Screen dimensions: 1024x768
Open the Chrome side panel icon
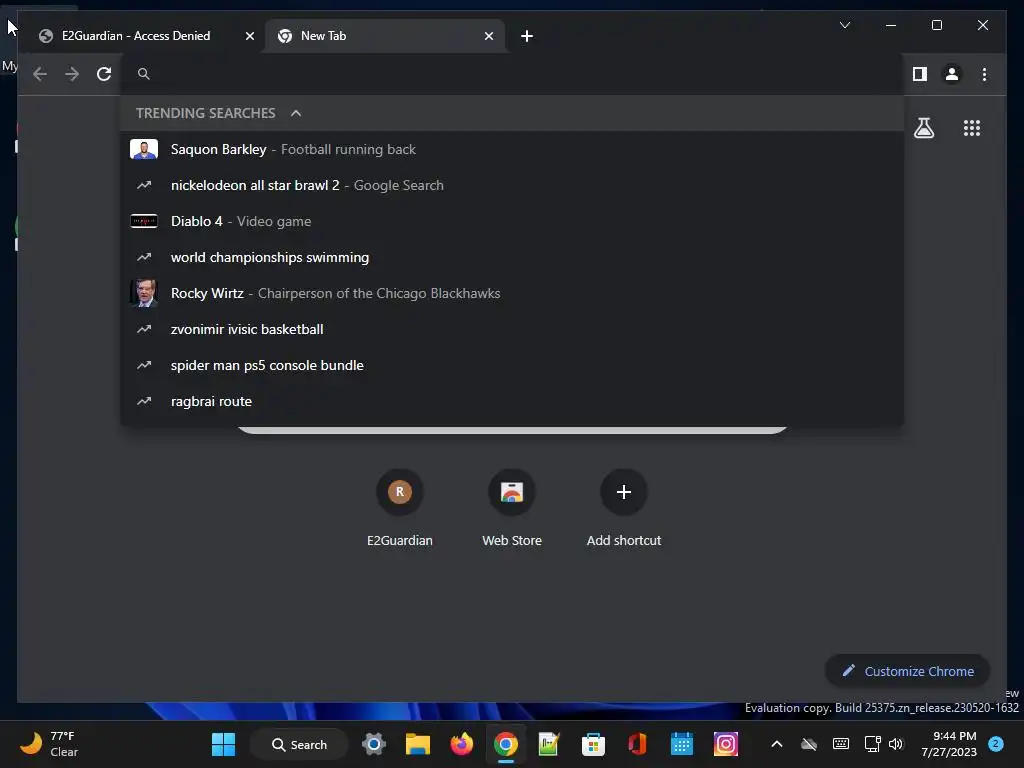coord(920,74)
